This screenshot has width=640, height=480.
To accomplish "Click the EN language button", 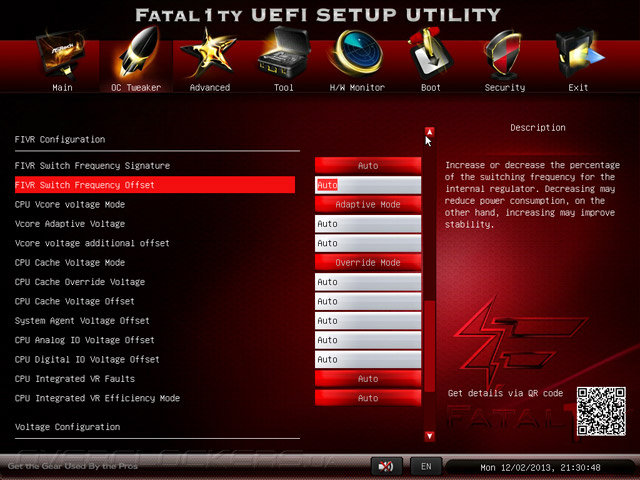I will pos(426,466).
